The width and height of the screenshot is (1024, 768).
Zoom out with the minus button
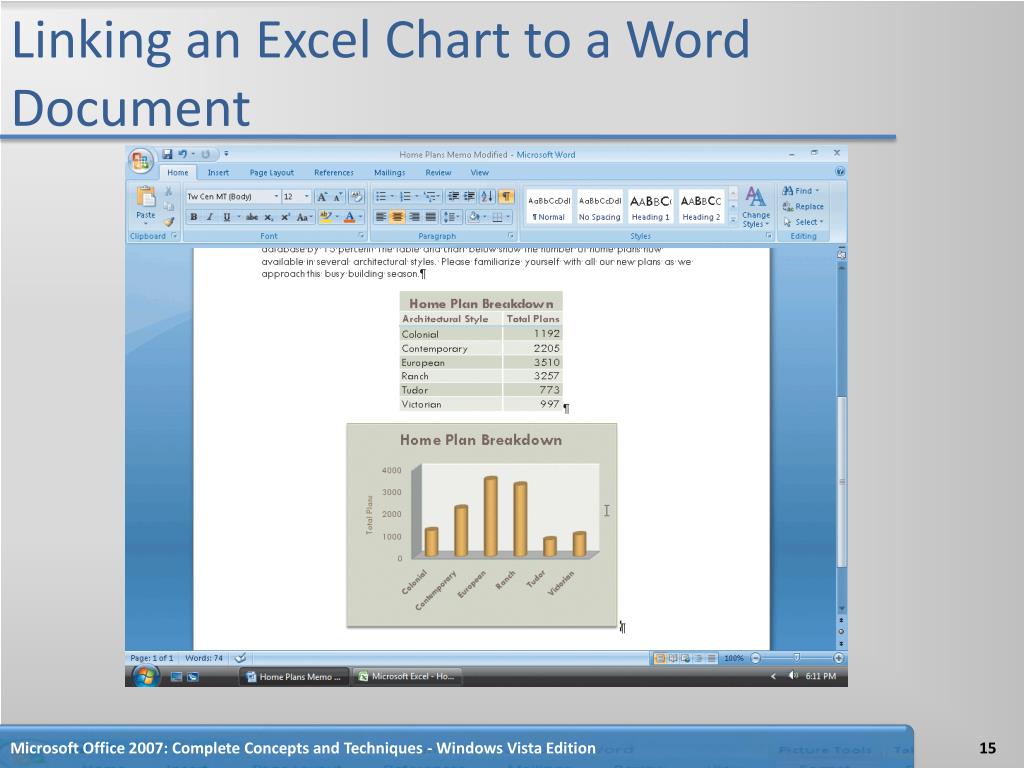click(756, 658)
